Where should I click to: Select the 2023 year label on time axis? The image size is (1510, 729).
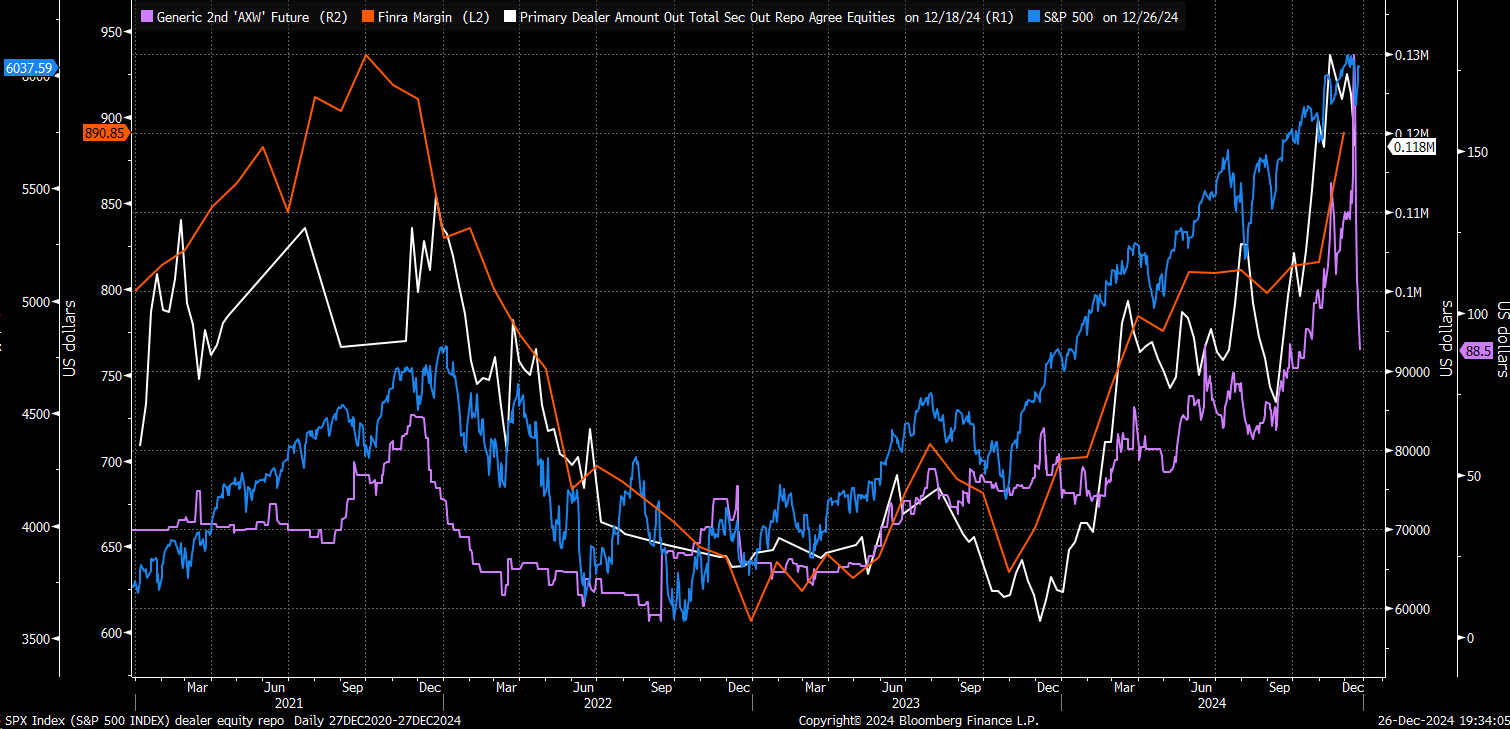906,703
